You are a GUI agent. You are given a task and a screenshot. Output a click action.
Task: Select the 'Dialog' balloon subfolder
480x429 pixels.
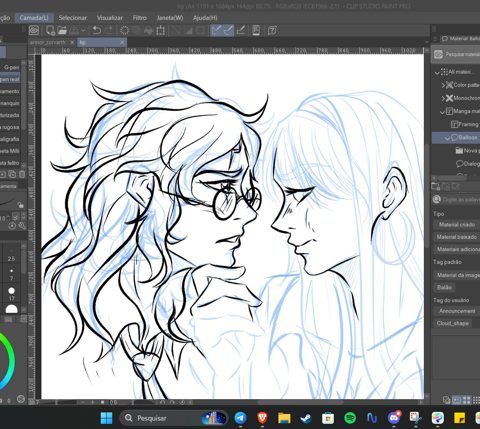click(x=468, y=164)
